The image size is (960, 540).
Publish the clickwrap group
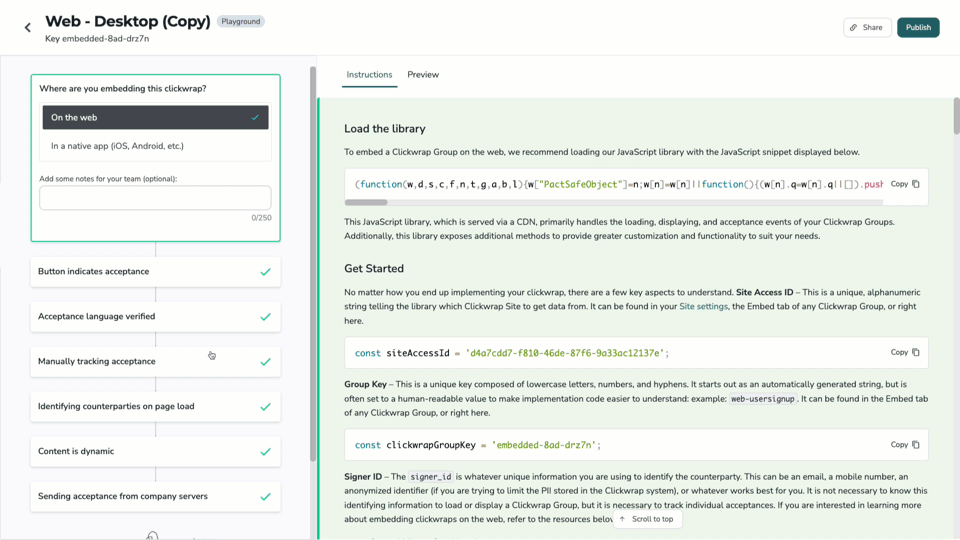coord(918,28)
